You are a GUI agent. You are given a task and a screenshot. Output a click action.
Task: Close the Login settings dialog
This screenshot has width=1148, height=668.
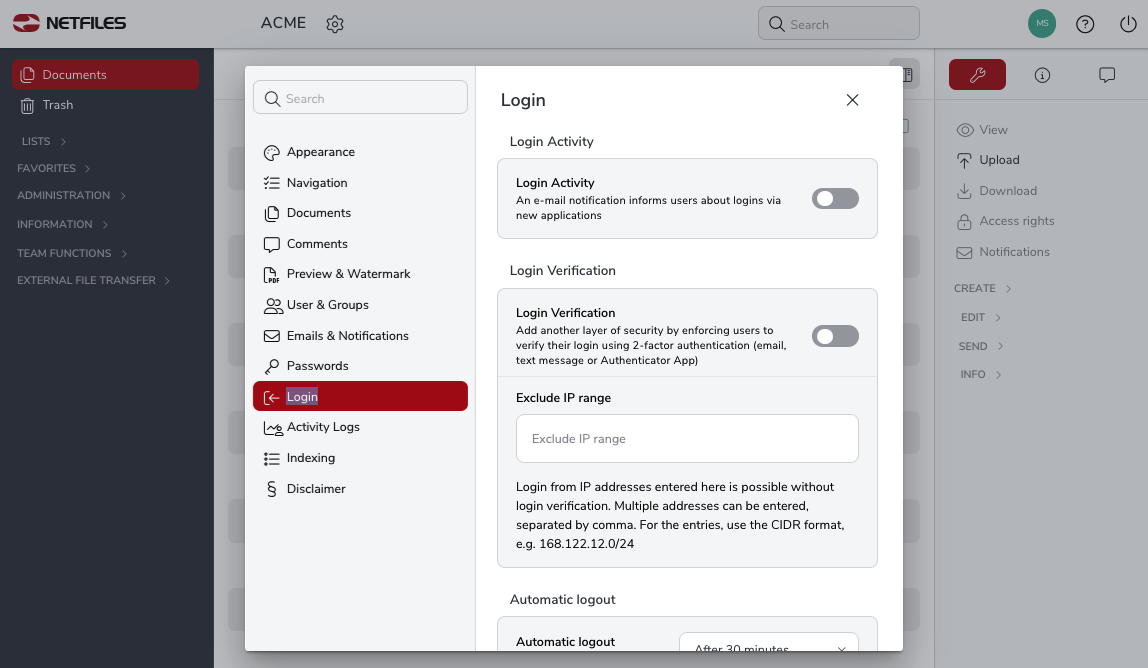pyautogui.click(x=852, y=100)
